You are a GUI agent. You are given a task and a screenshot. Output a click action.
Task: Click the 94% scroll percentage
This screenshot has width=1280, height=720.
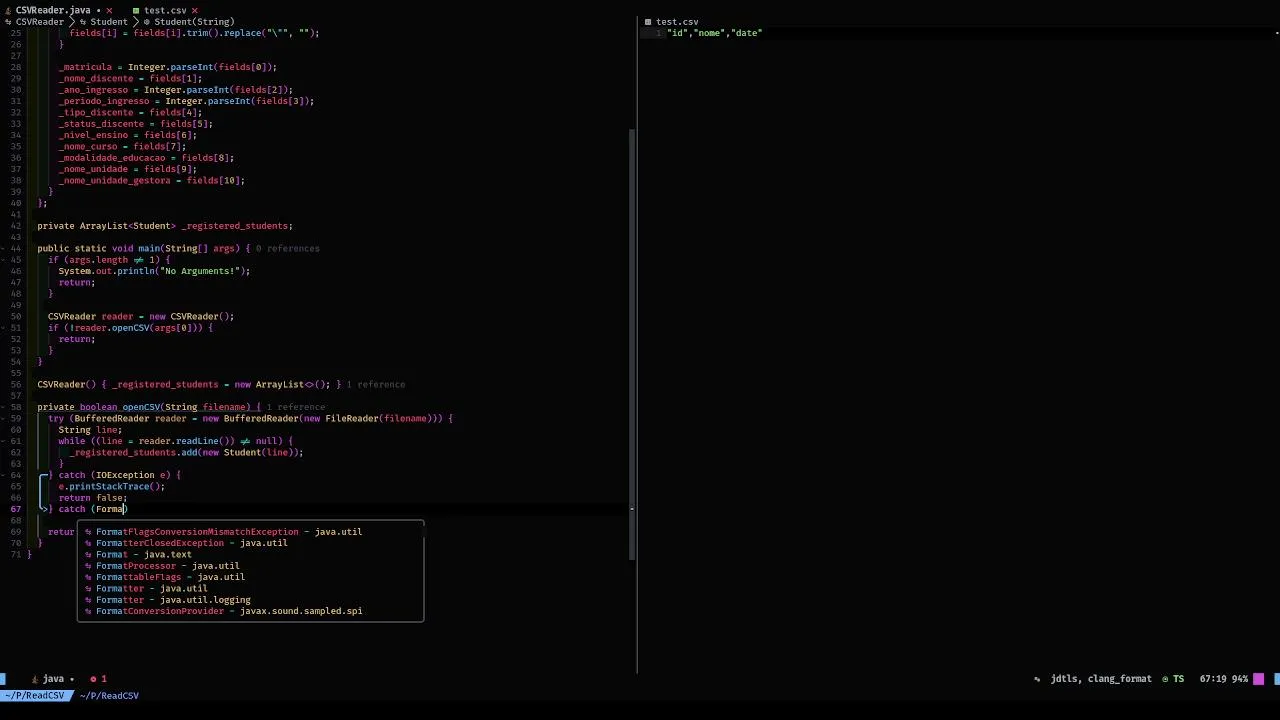pyautogui.click(x=1240, y=679)
